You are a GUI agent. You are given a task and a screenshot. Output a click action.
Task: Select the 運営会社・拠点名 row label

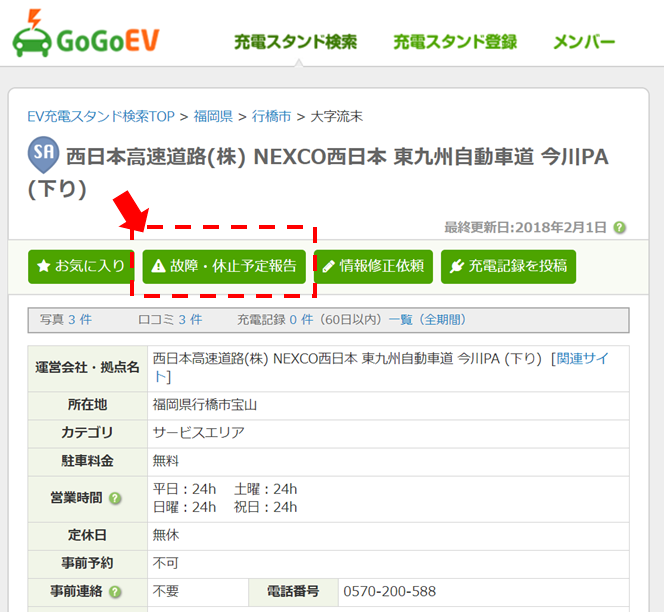click(88, 368)
